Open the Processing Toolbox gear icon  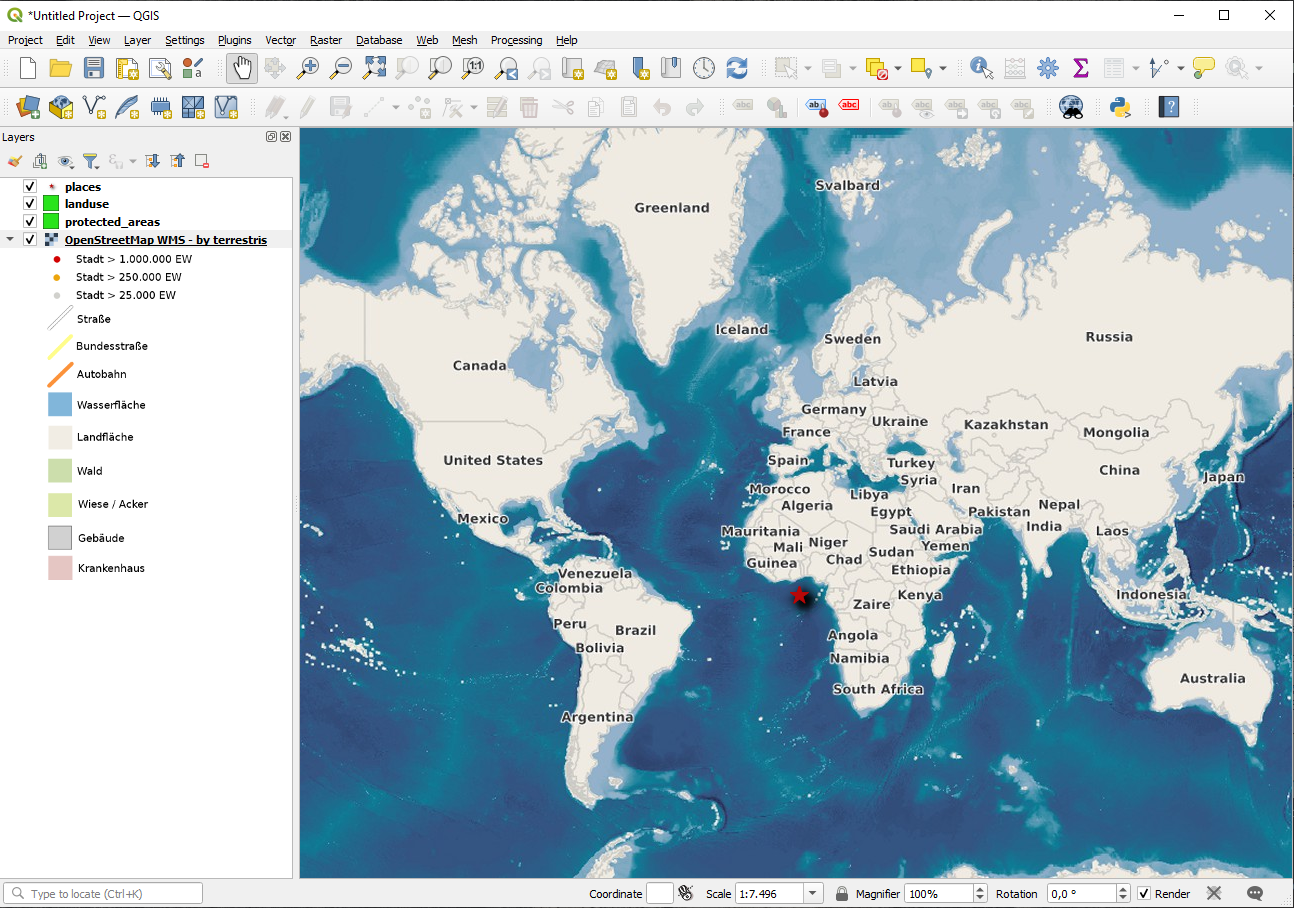[1047, 68]
